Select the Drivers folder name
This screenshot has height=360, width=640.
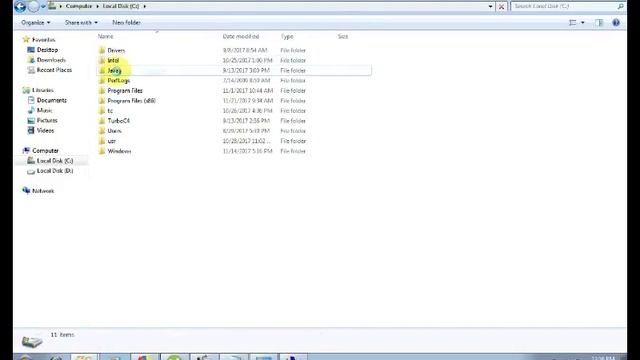click(116, 50)
